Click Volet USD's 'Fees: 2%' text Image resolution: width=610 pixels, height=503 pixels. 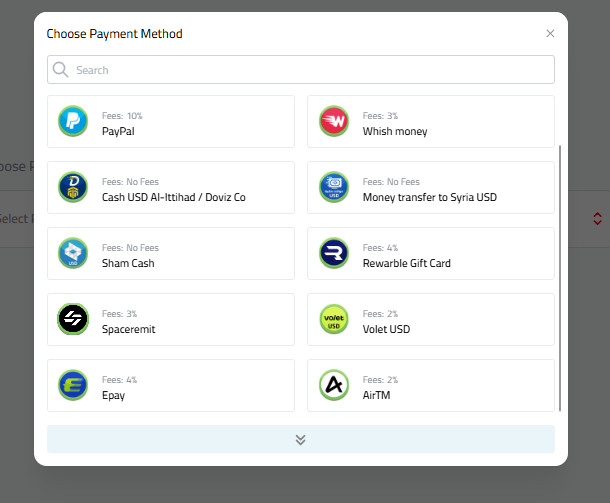click(380, 314)
